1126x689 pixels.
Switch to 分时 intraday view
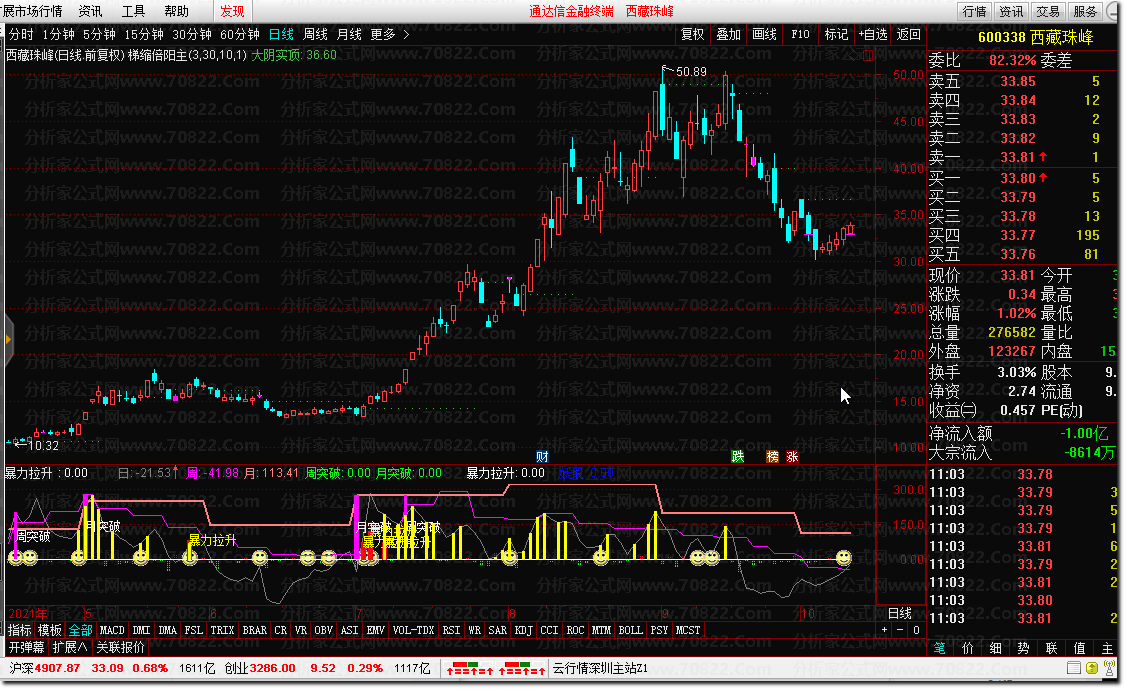[21, 34]
